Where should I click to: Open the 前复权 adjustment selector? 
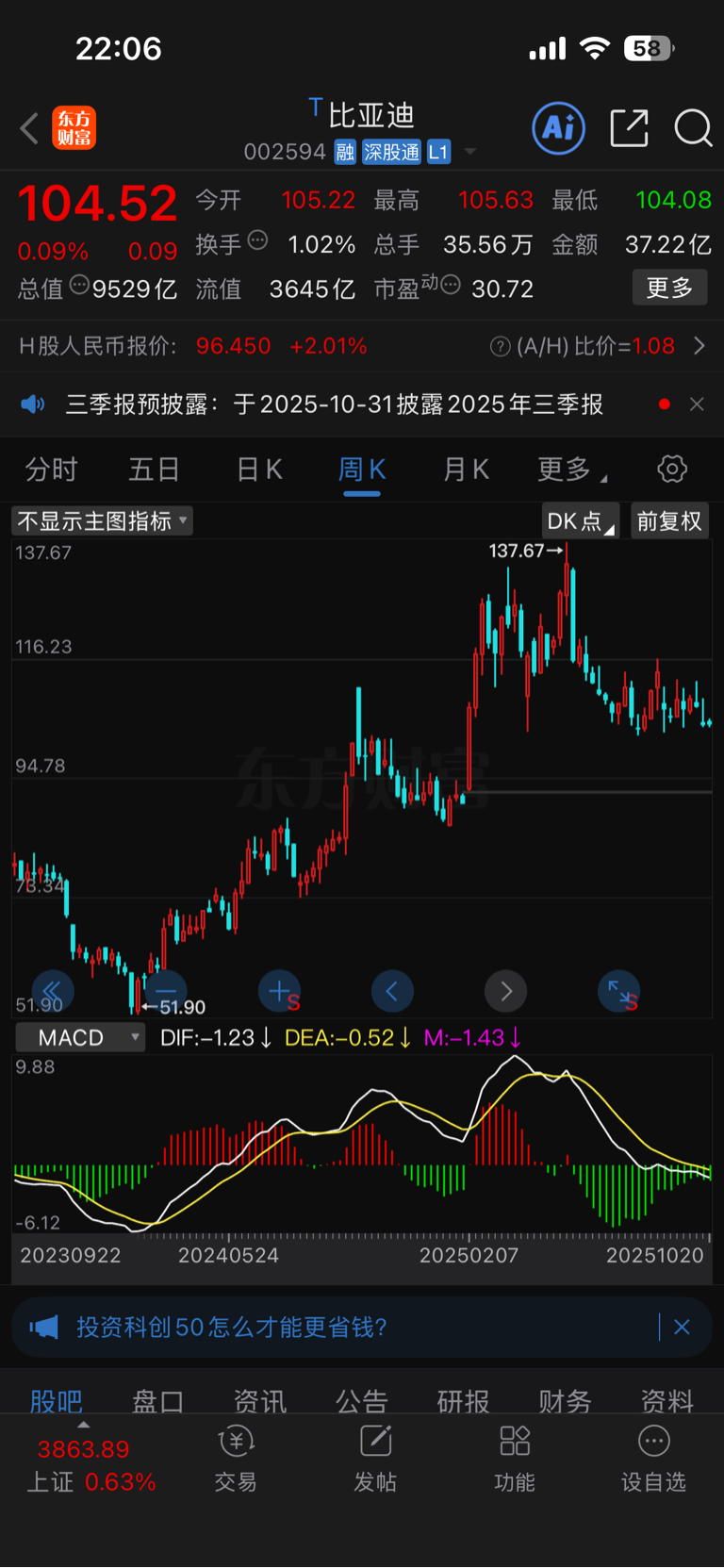(668, 520)
